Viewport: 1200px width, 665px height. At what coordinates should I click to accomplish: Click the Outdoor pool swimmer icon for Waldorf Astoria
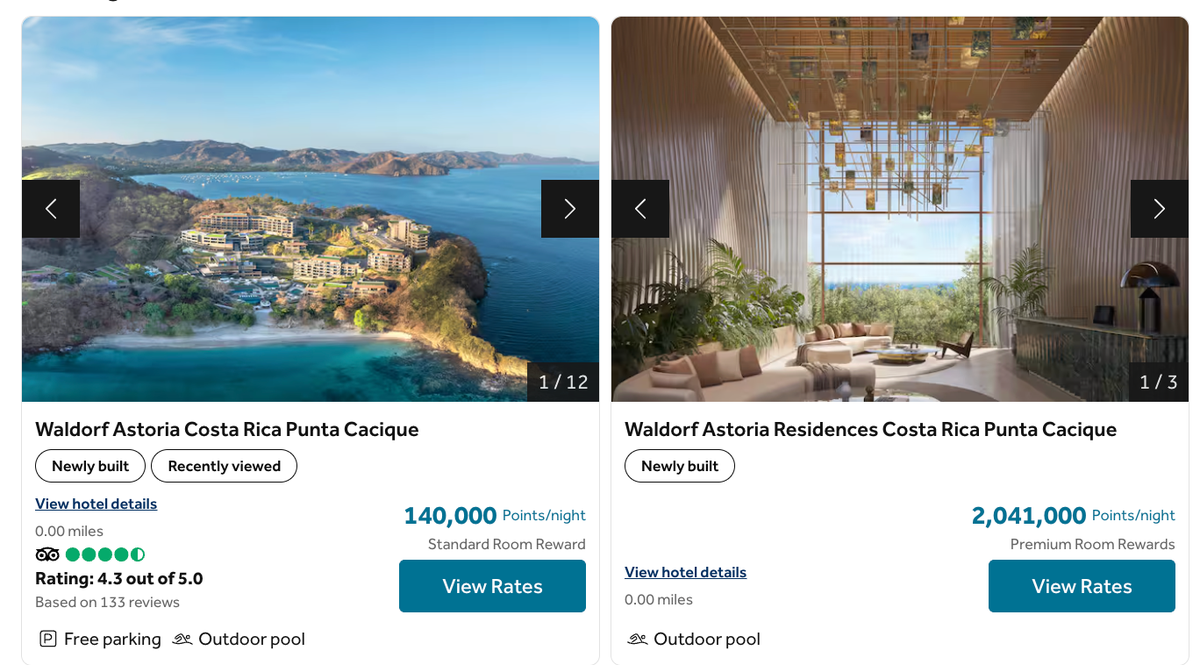pos(181,638)
